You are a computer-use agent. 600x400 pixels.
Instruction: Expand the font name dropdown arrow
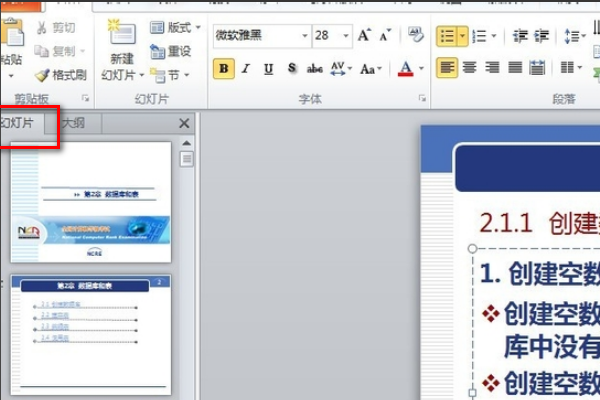click(305, 36)
